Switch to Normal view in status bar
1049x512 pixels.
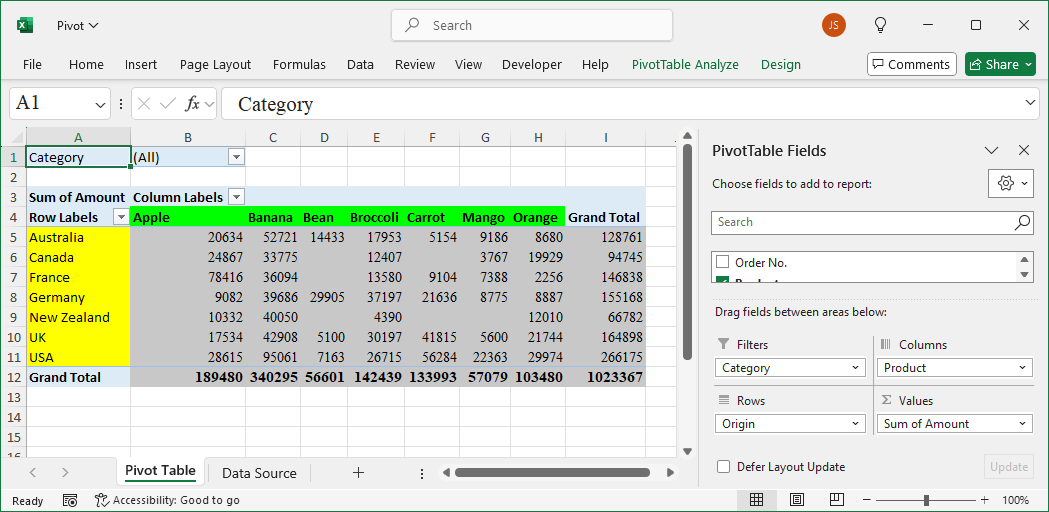[757, 500]
